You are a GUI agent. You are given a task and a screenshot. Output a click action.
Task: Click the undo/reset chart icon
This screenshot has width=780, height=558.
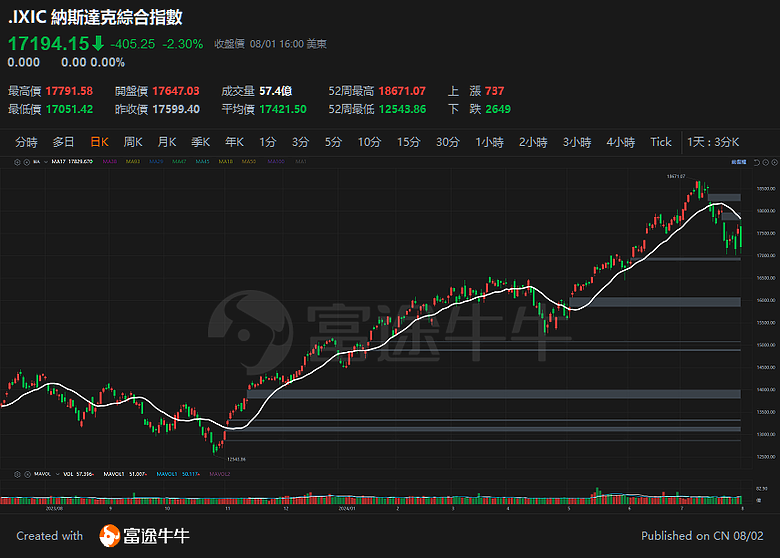[757, 162]
